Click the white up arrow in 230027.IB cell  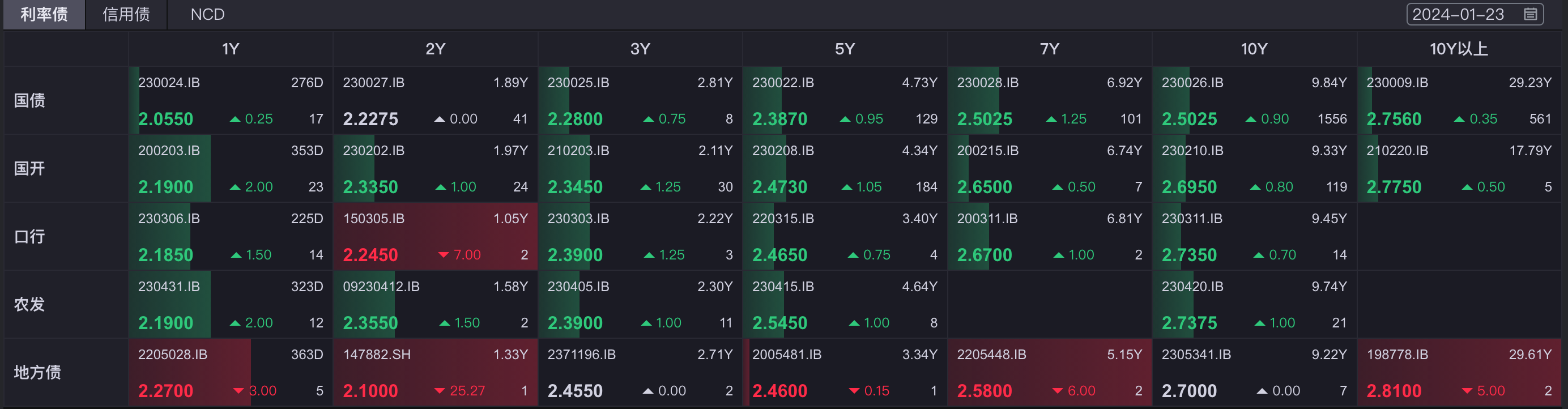(x=440, y=120)
